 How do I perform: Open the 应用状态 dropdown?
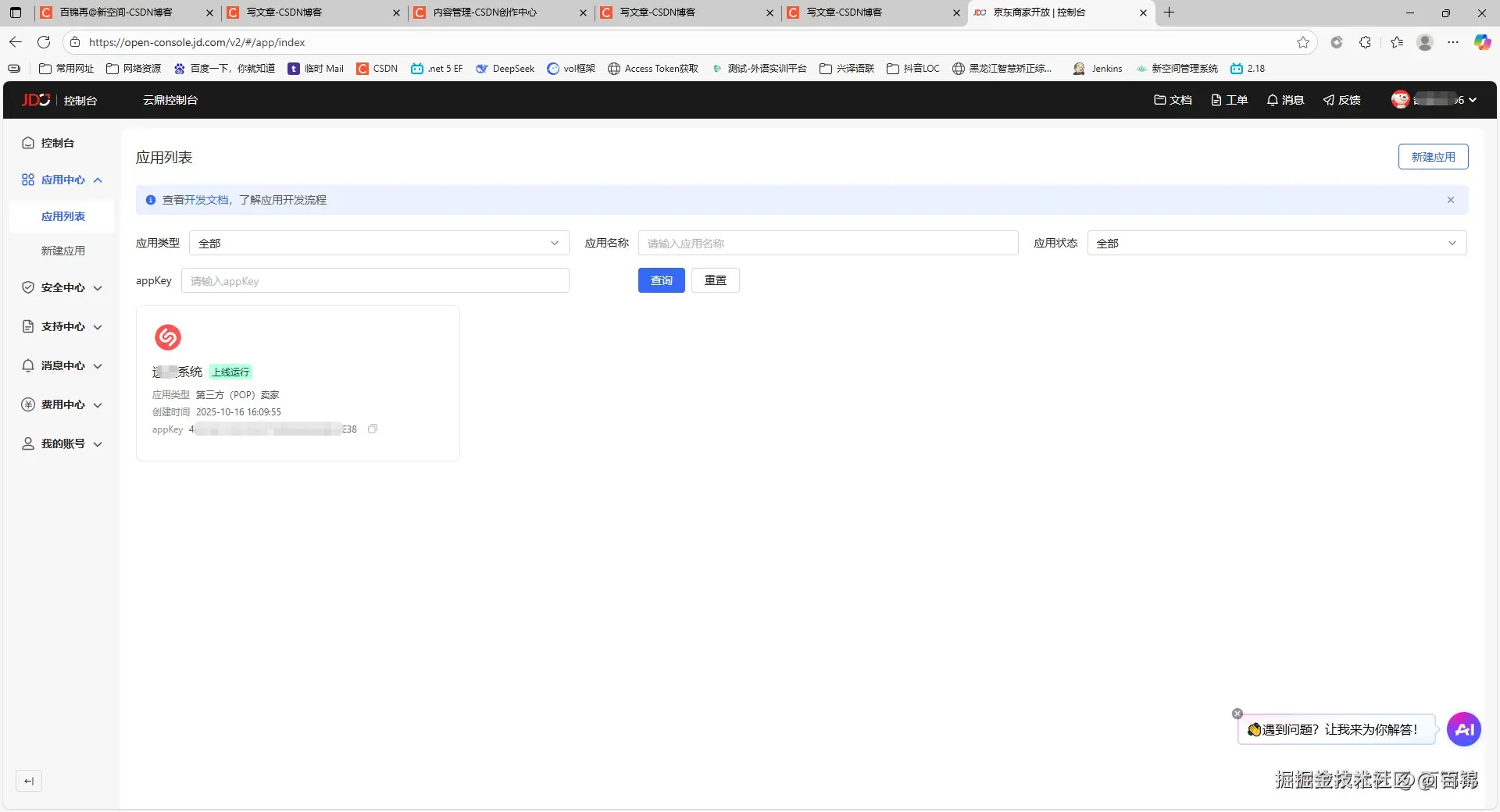[x=1277, y=243]
